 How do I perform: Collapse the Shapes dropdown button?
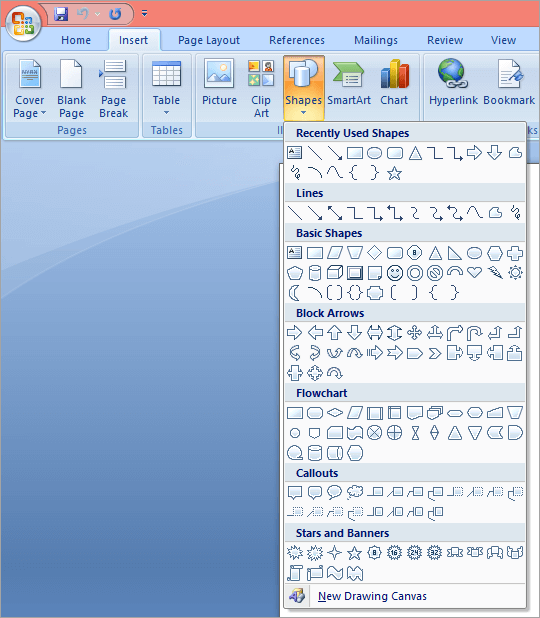pyautogui.click(x=304, y=88)
